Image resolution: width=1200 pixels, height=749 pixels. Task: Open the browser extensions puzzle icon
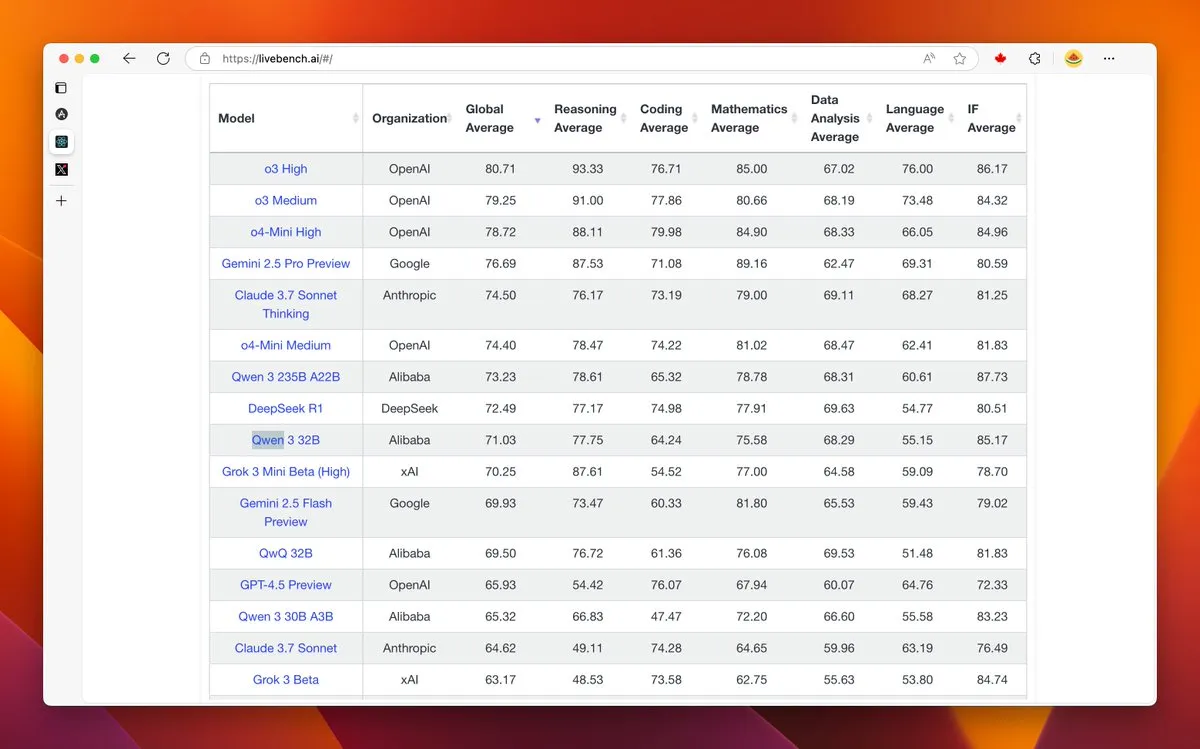1035,59
